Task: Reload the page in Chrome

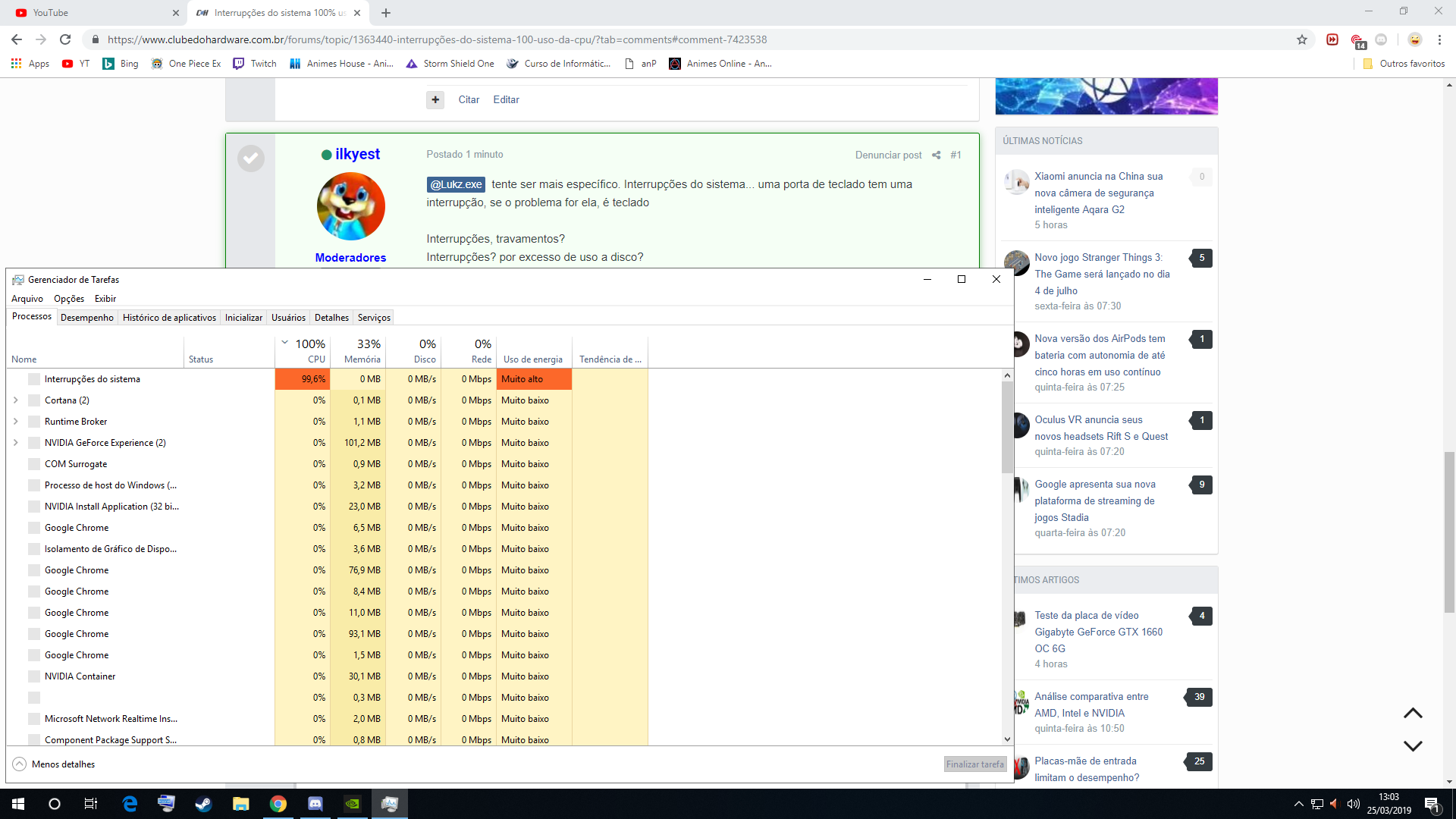Action: [x=65, y=39]
